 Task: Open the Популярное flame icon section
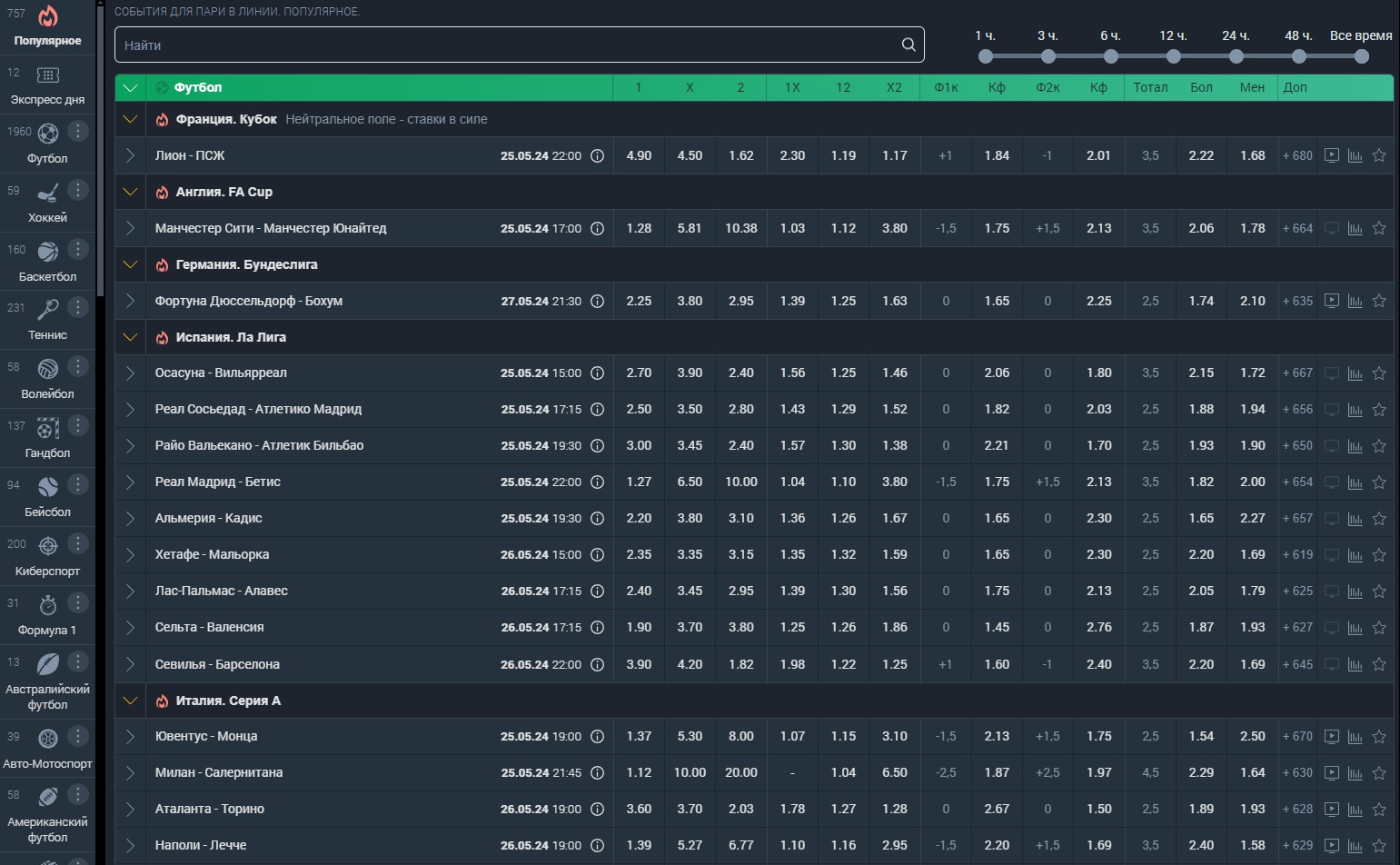pos(47,25)
